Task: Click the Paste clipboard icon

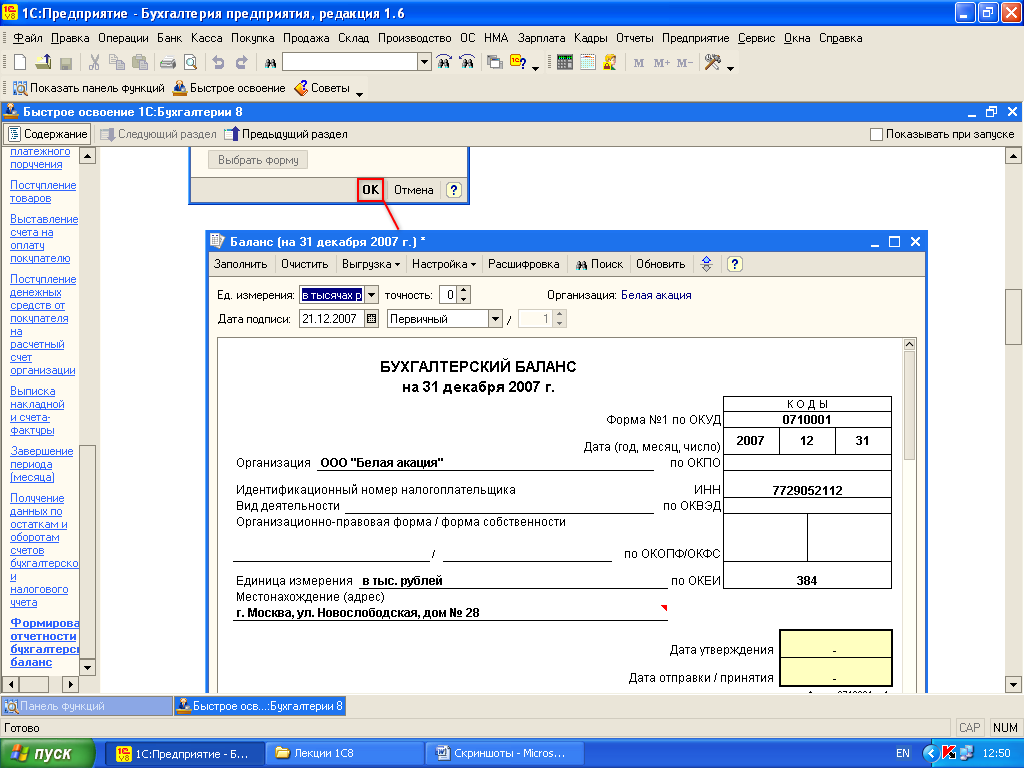Action: pyautogui.click(x=140, y=63)
